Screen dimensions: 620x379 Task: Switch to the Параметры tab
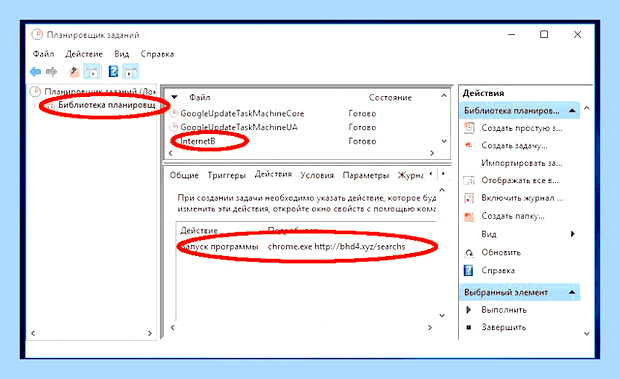click(366, 175)
